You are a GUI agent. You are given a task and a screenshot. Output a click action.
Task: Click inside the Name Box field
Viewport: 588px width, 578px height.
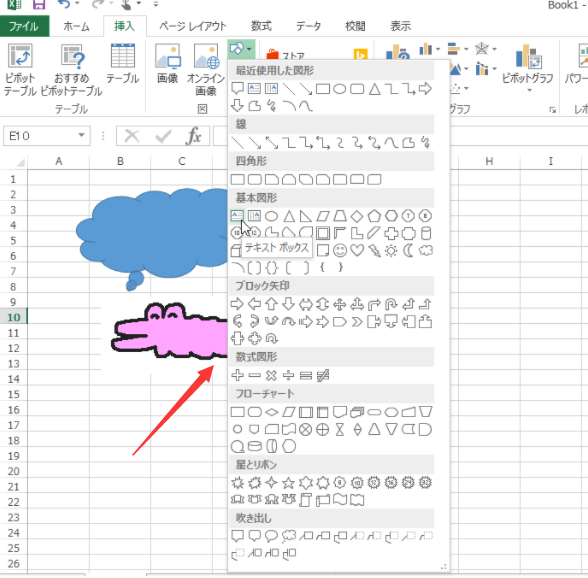[x=40, y=135]
